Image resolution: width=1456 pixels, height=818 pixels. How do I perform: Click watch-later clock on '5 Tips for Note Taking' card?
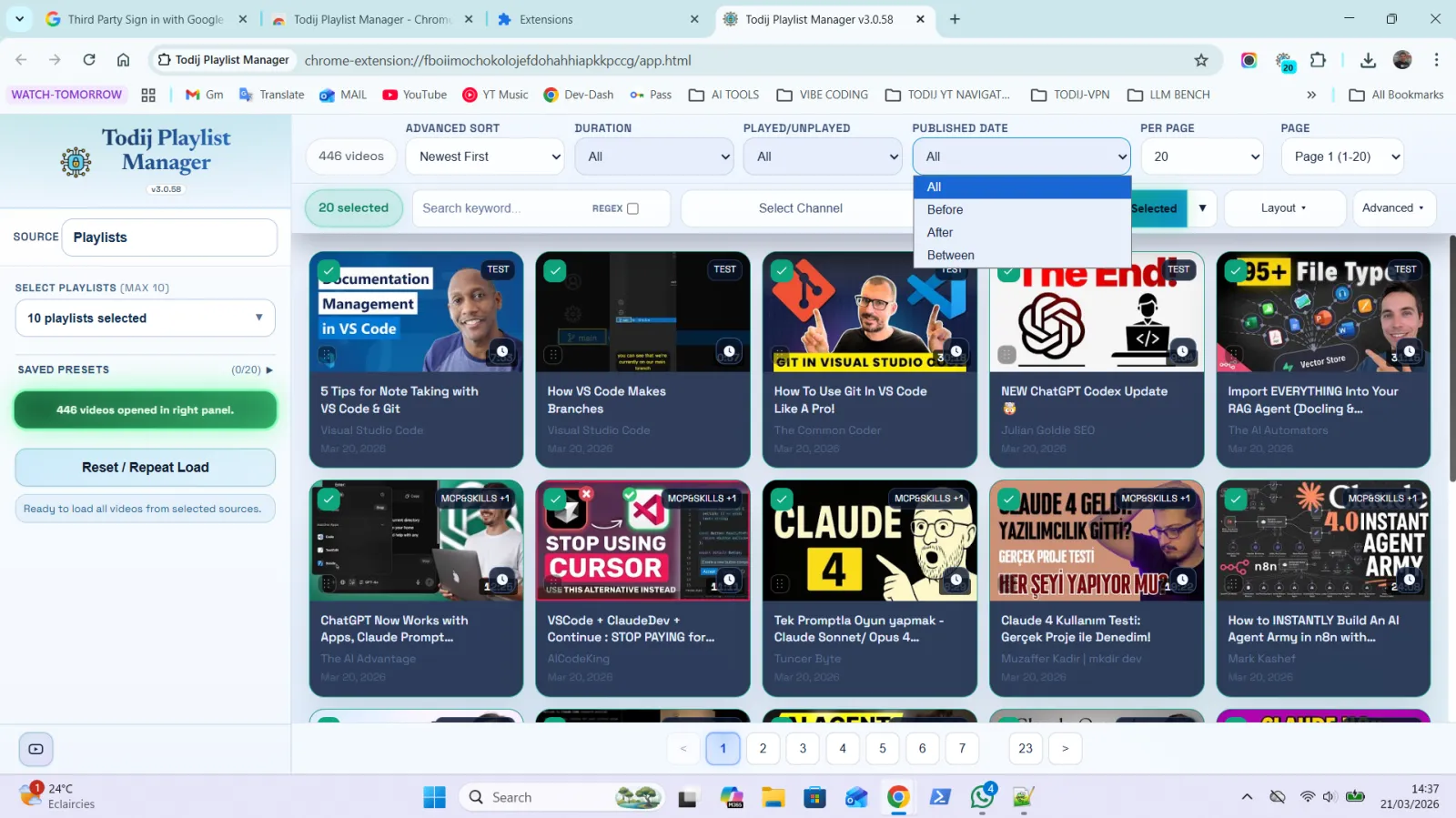coord(502,351)
